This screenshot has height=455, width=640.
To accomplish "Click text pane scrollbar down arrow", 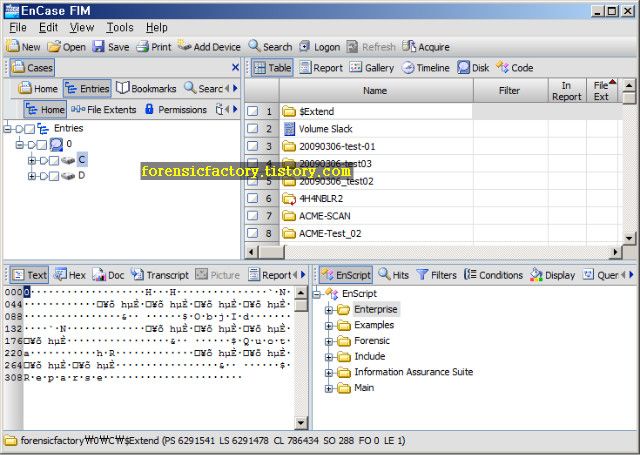I will coord(301,423).
